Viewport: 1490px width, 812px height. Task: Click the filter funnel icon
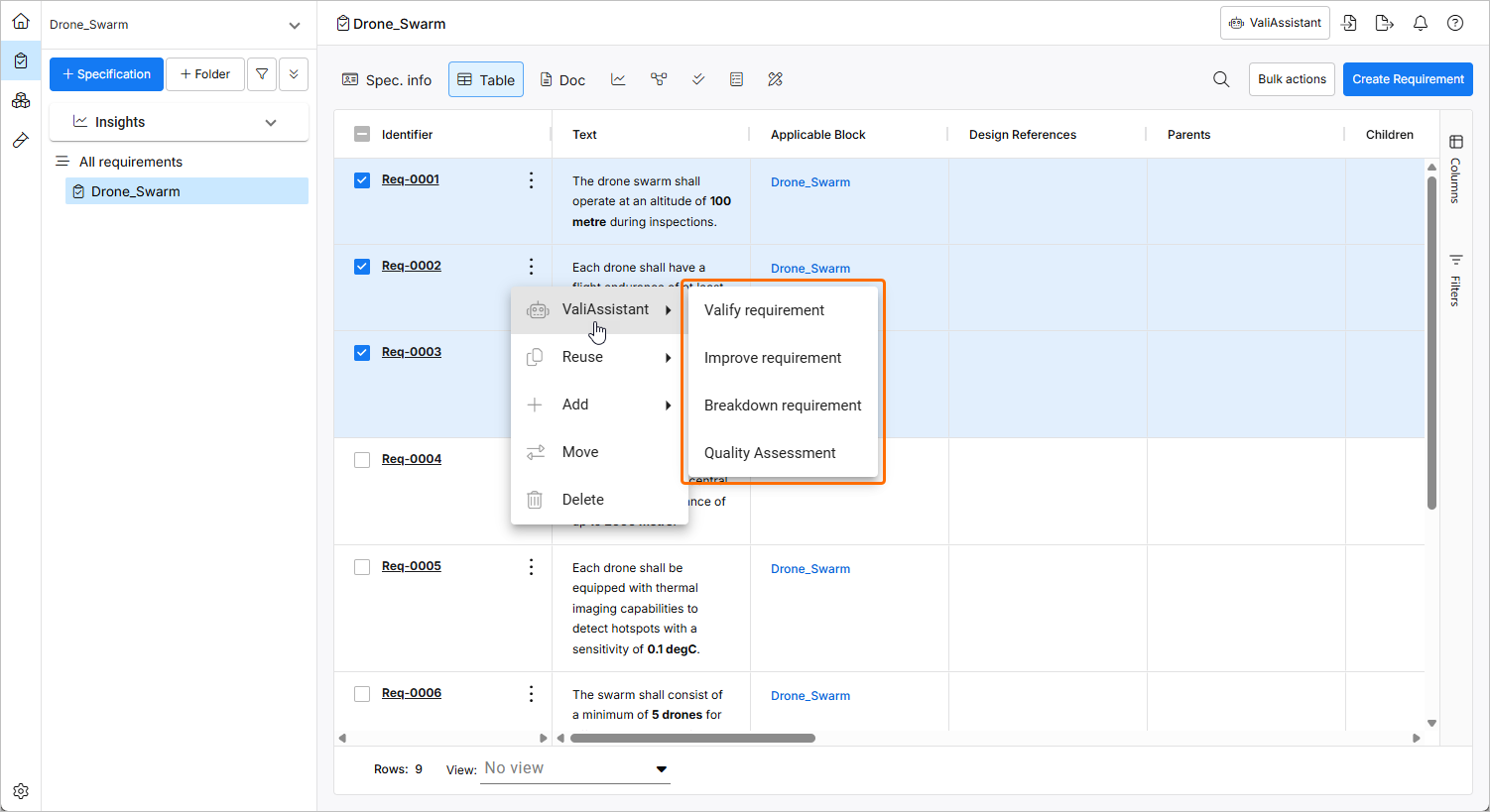[262, 74]
